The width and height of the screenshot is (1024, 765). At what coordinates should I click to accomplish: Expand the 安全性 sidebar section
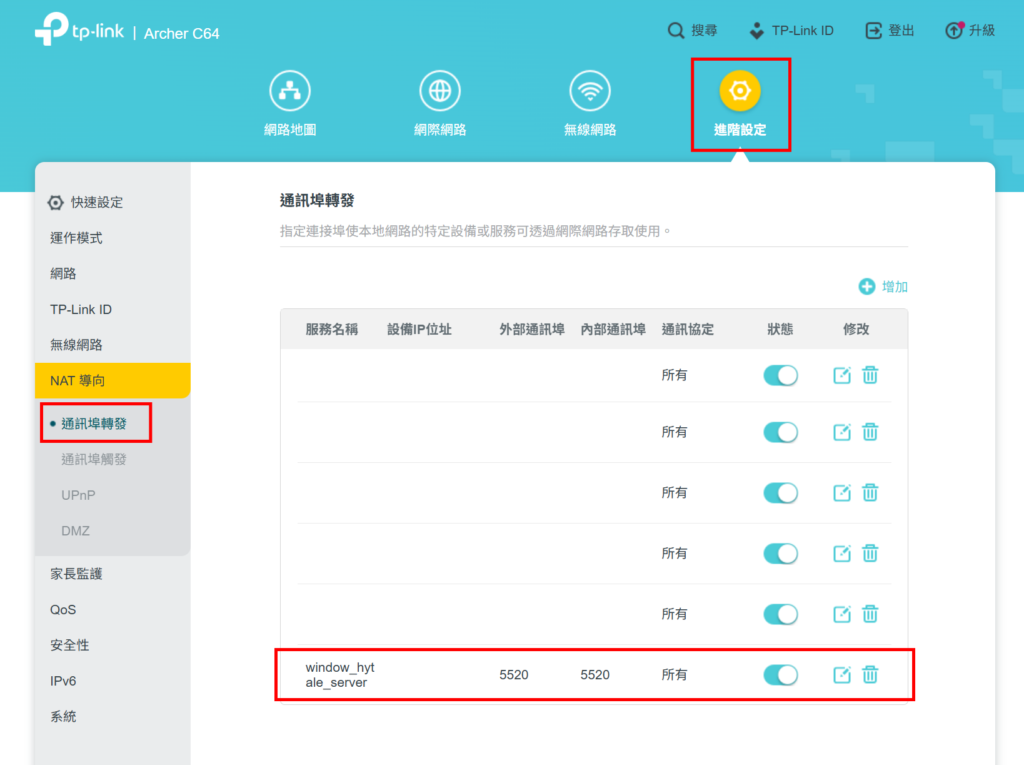(70, 645)
